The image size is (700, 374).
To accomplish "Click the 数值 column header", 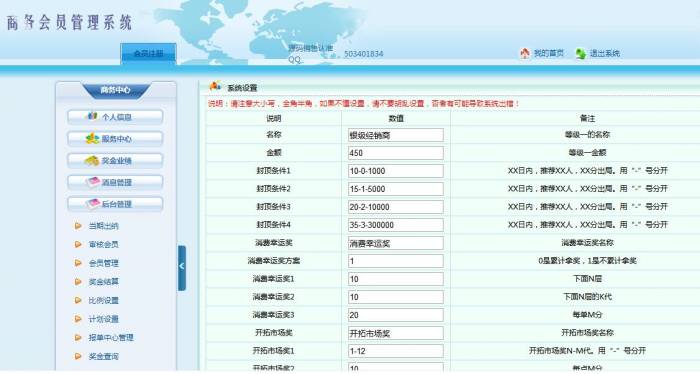I will (x=396, y=118).
